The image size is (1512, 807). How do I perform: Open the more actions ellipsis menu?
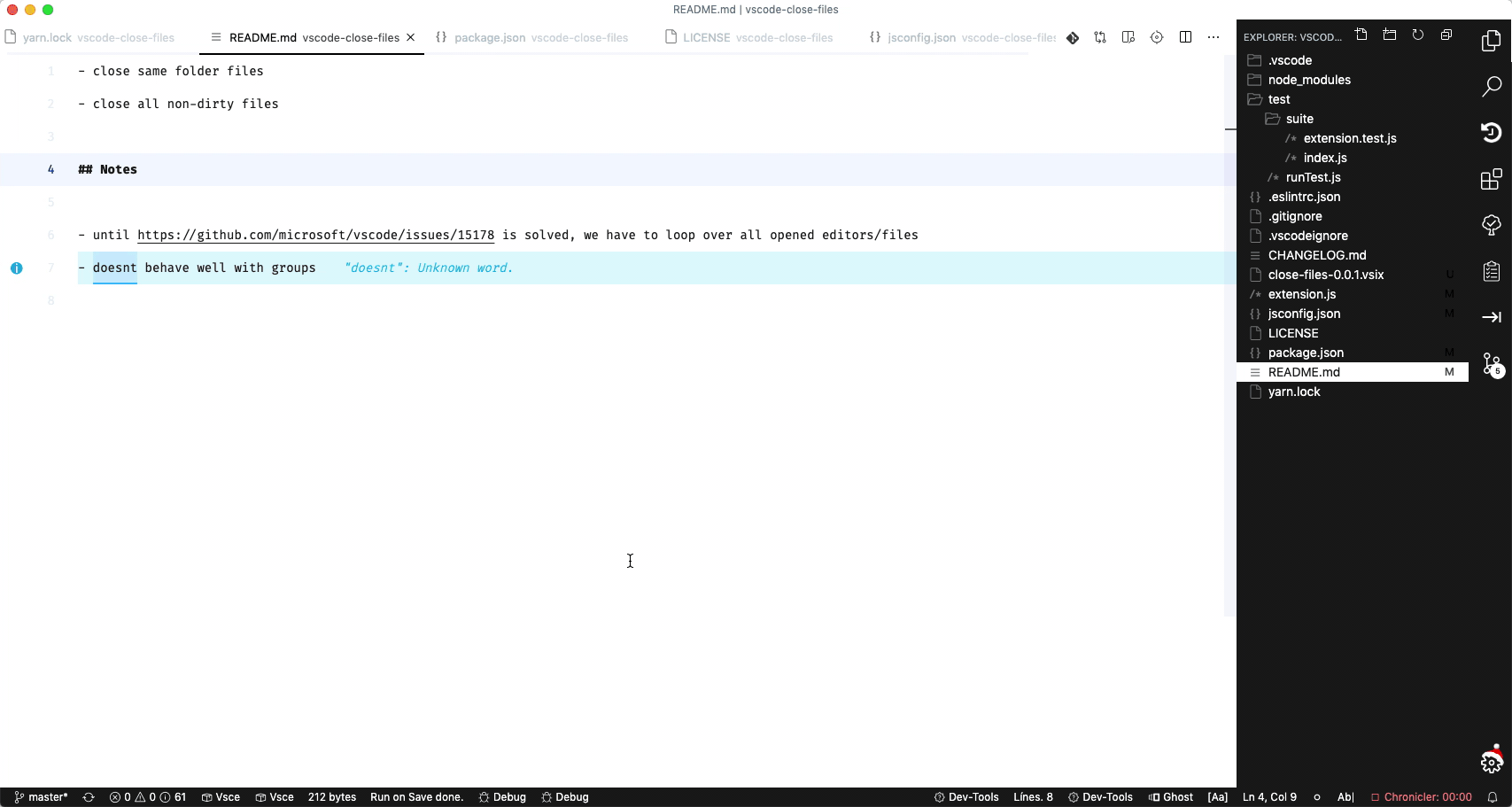[x=1213, y=37]
